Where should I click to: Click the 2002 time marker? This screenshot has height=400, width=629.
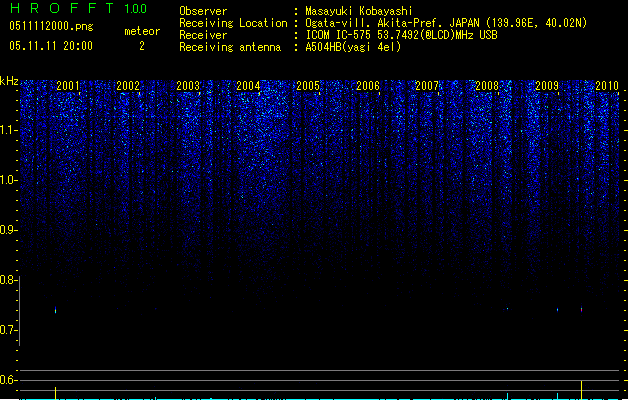point(128,85)
